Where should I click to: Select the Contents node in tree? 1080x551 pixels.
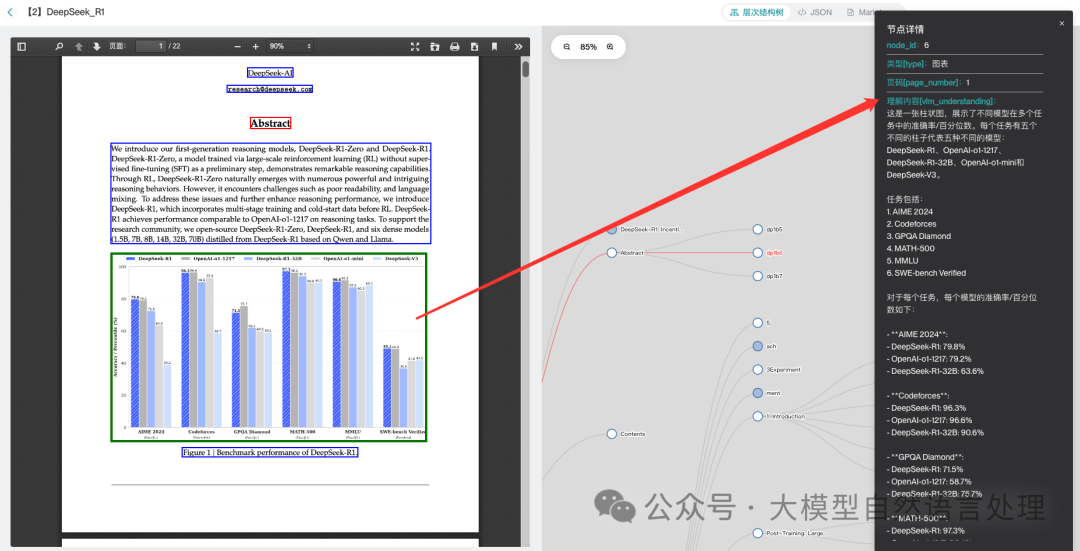pos(611,434)
